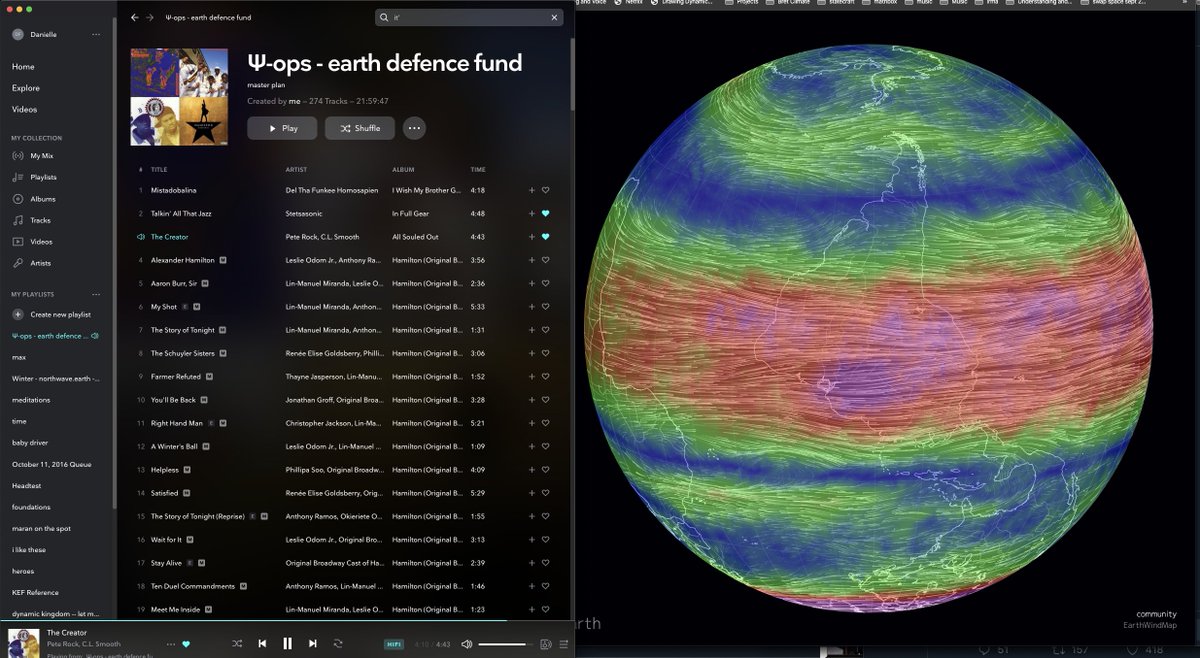
Task: Open the player bar track ellipsis menu
Action: 171,644
